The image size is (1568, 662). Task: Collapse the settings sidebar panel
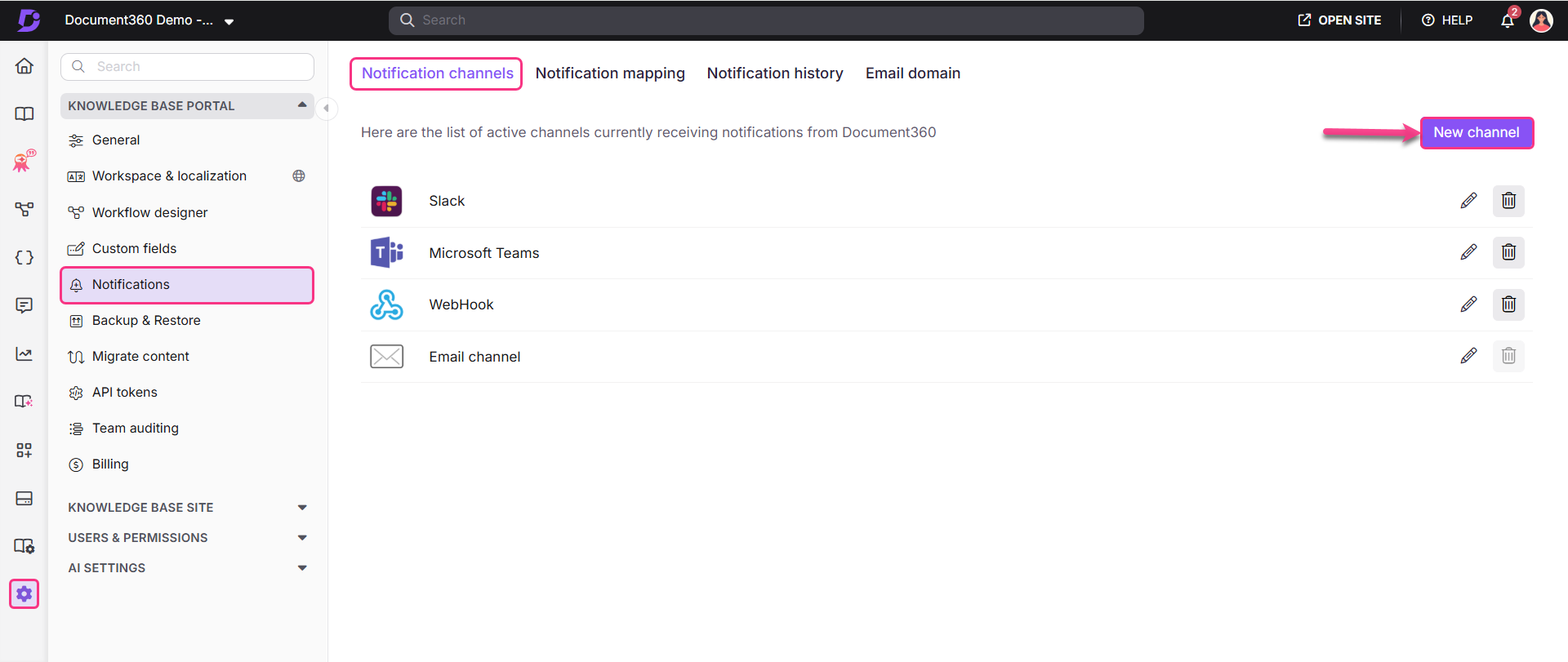pos(327,108)
